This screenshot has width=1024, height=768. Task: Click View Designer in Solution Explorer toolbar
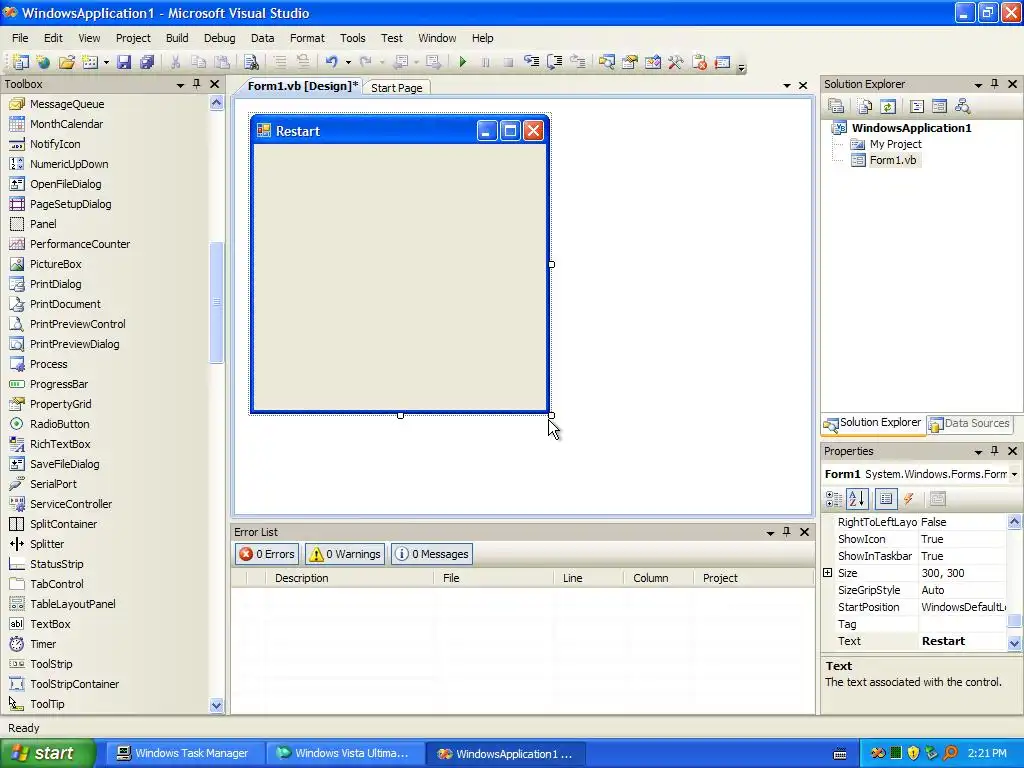939,106
